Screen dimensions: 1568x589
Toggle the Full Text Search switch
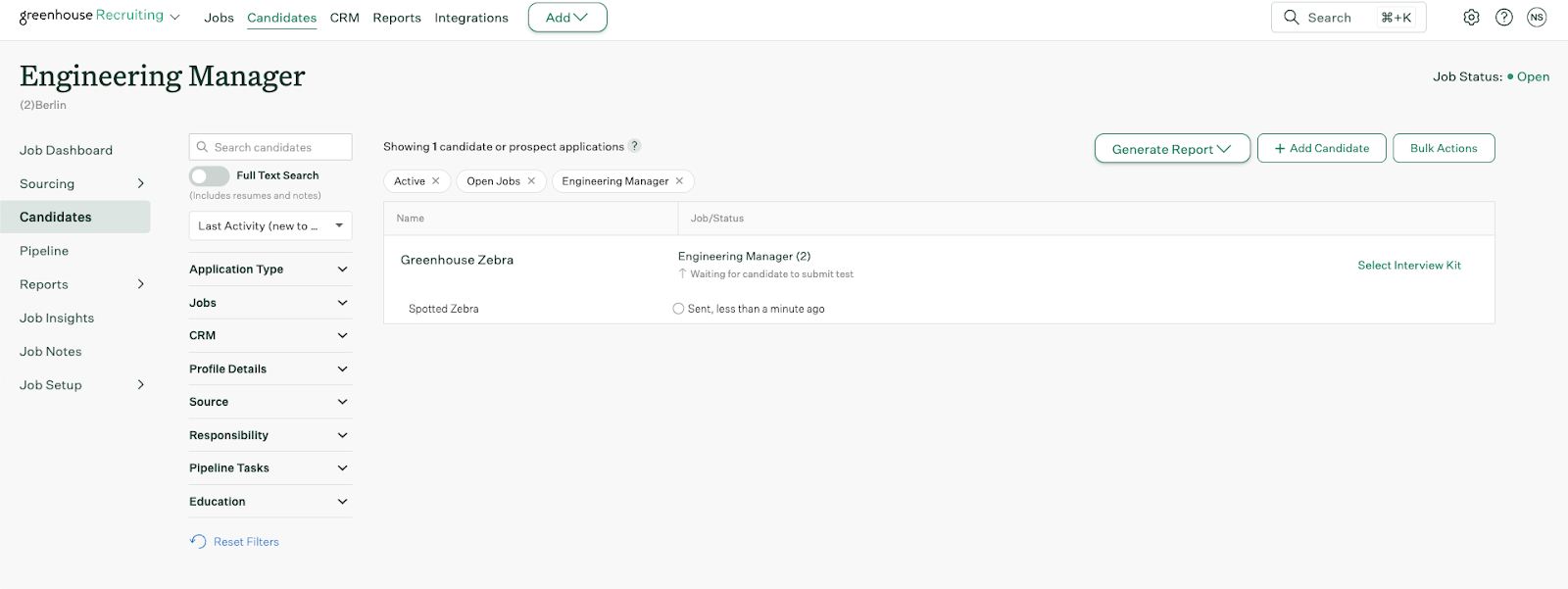pos(209,175)
